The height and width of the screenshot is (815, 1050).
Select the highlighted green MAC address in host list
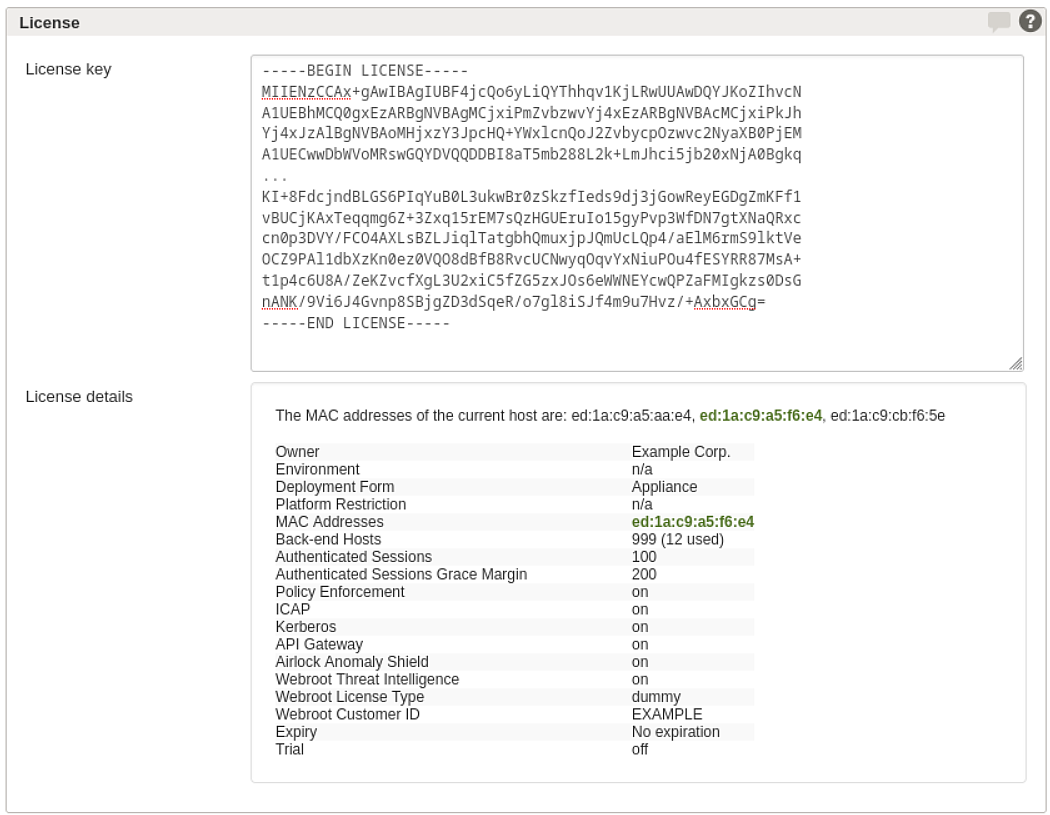point(760,415)
